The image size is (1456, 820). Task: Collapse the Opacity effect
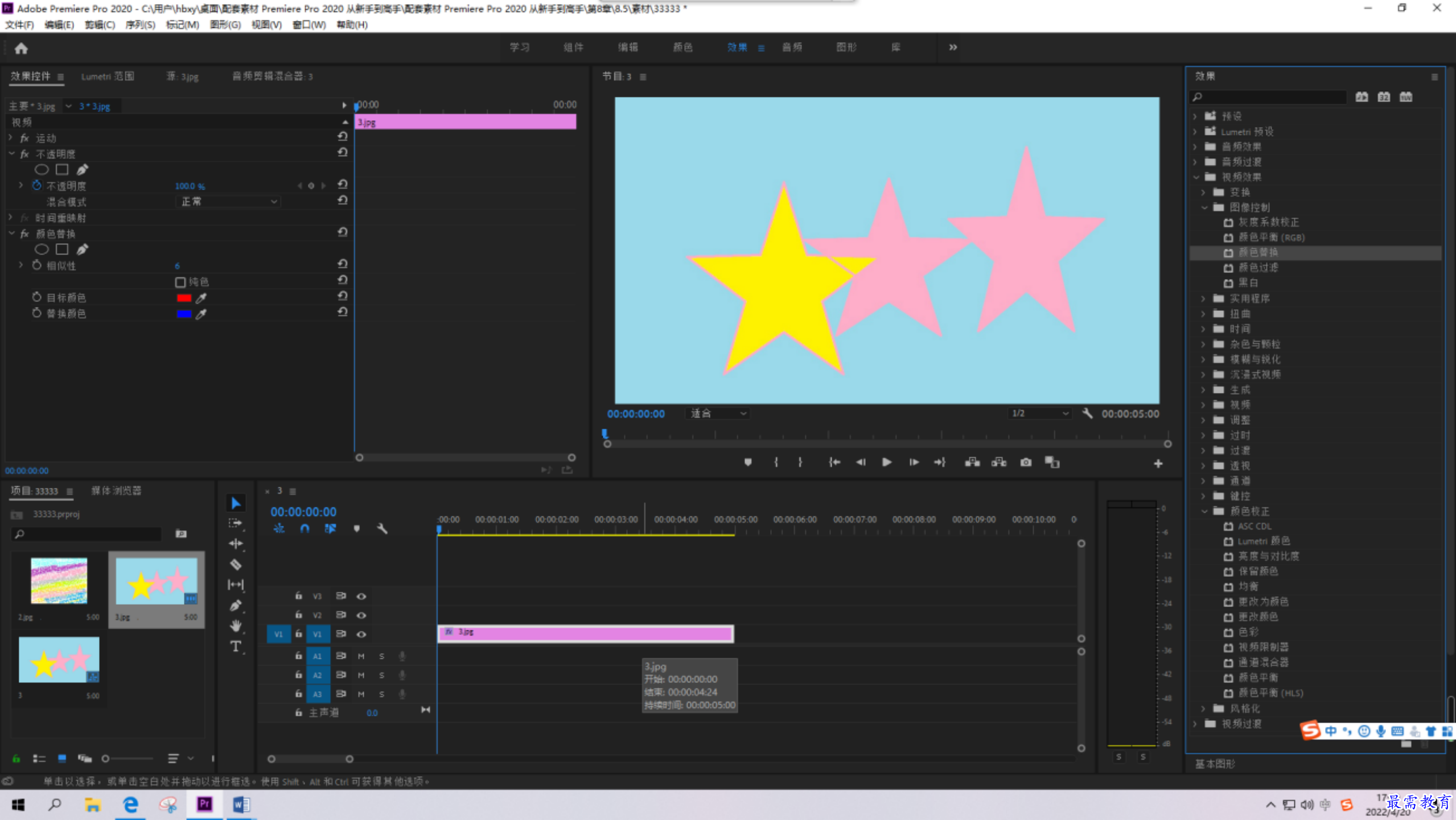[x=11, y=154]
